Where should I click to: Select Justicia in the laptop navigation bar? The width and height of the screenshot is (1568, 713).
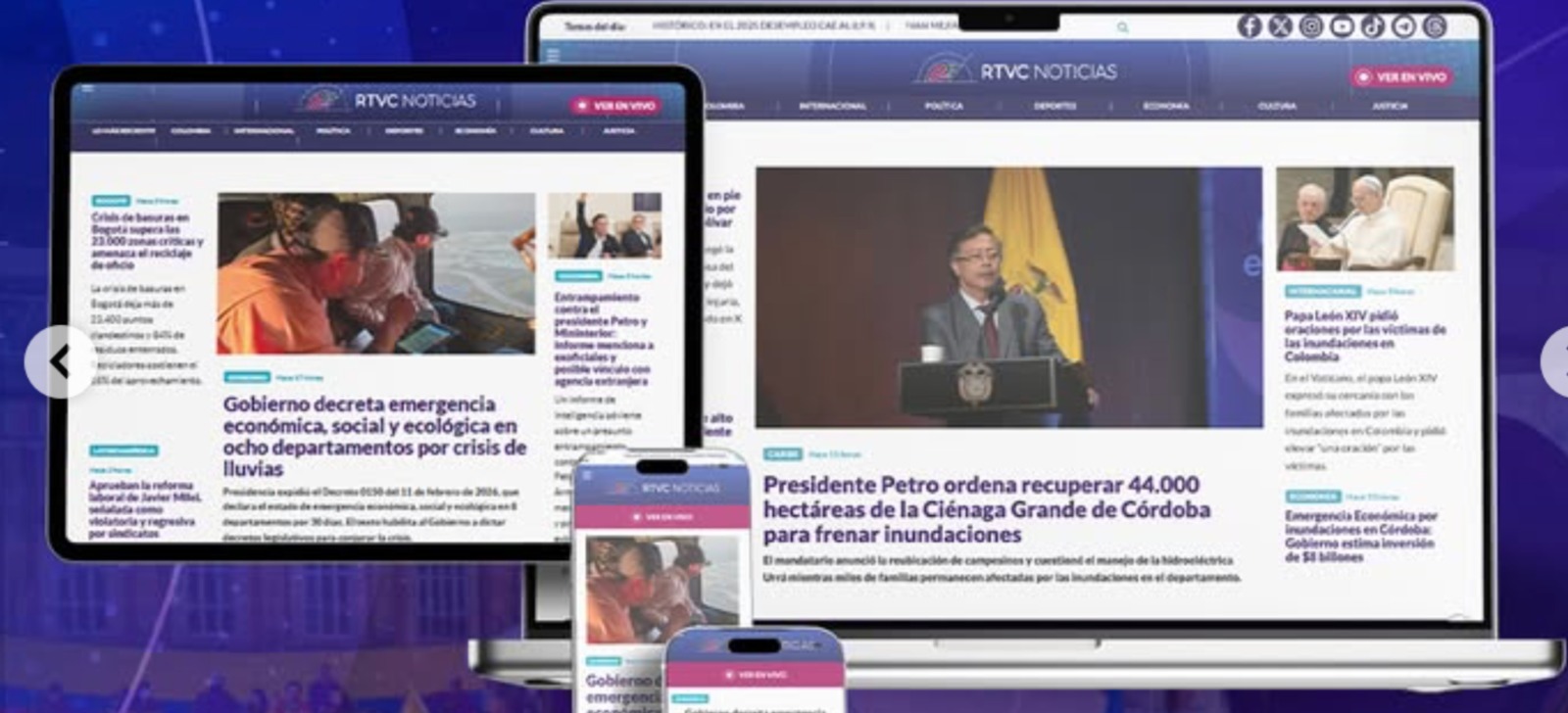coord(1390,106)
